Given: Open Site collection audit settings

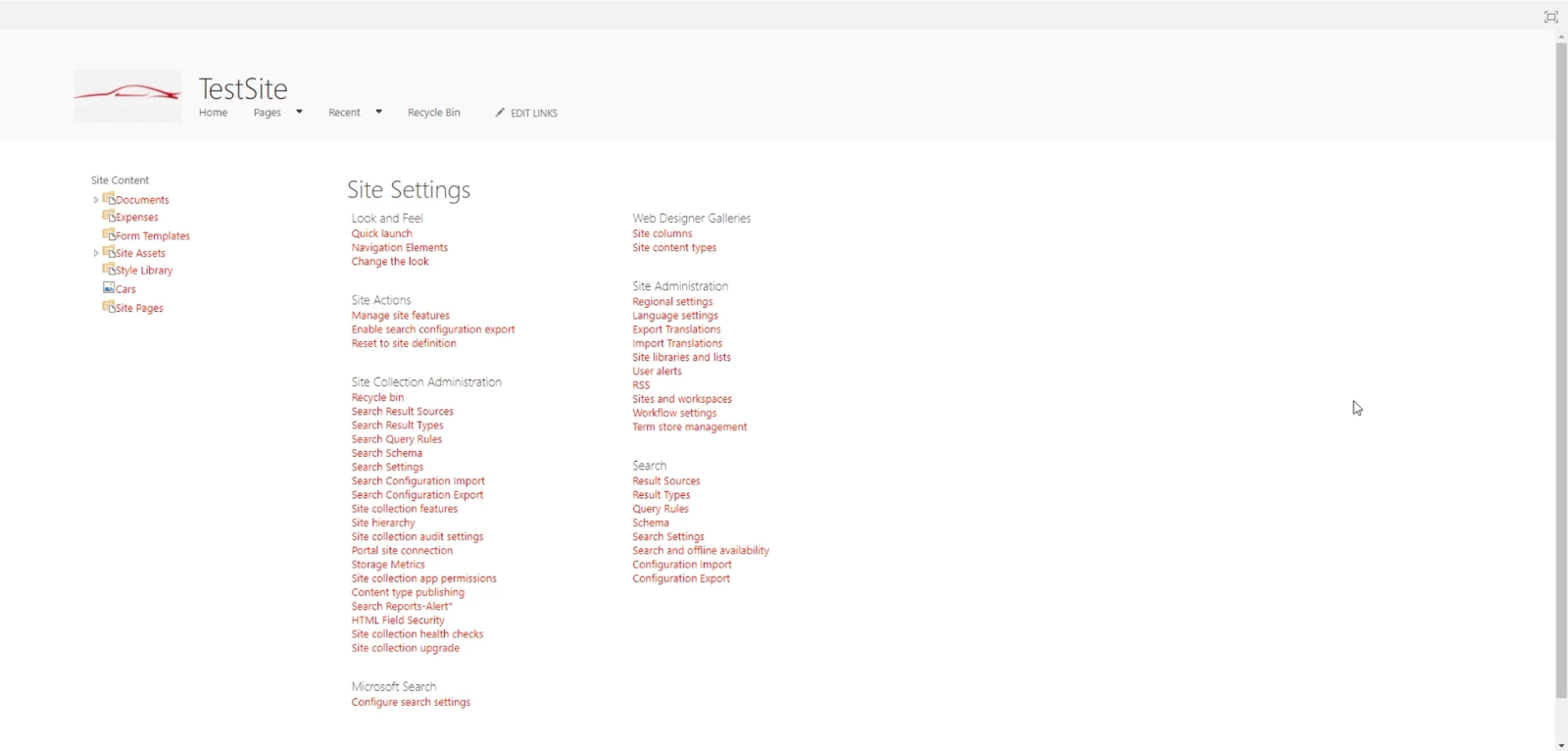Looking at the screenshot, I should click(x=416, y=536).
